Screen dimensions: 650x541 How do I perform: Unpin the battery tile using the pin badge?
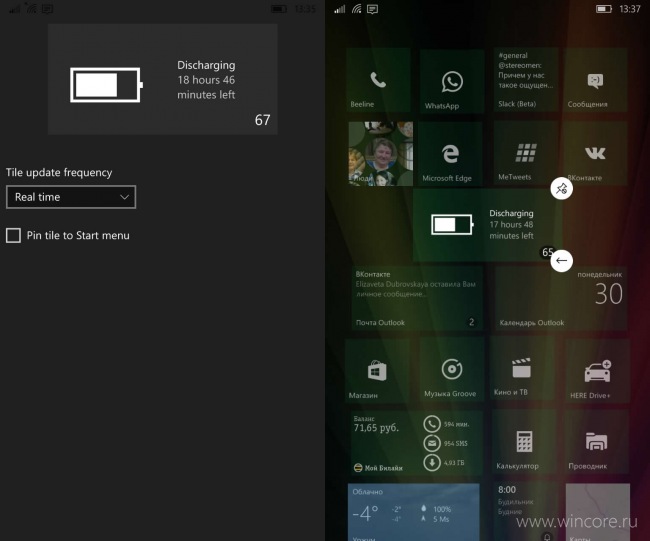coord(561,189)
